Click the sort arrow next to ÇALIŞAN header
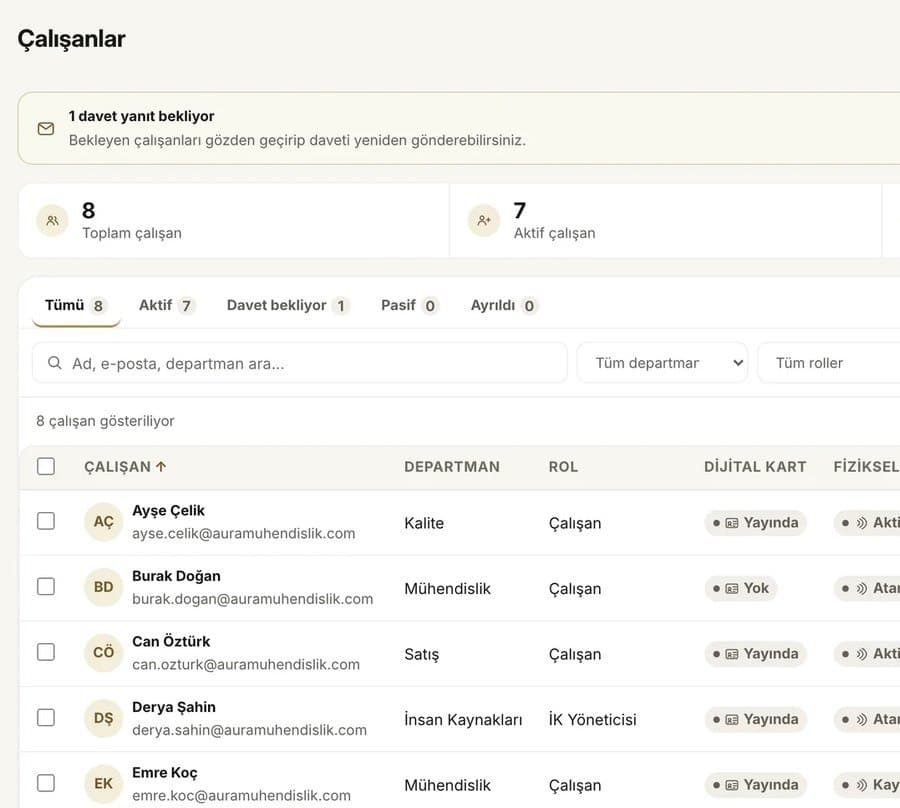This screenshot has width=900, height=808. tap(161, 467)
